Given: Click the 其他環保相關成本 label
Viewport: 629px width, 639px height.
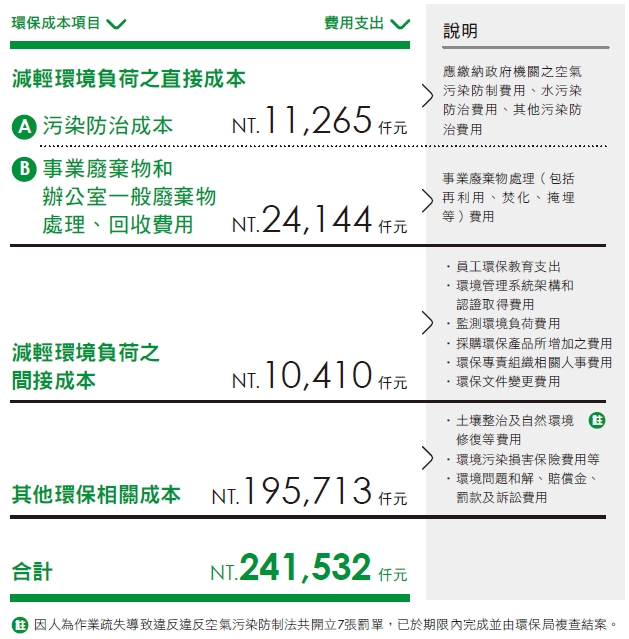Looking at the screenshot, I should pyautogui.click(x=96, y=494).
